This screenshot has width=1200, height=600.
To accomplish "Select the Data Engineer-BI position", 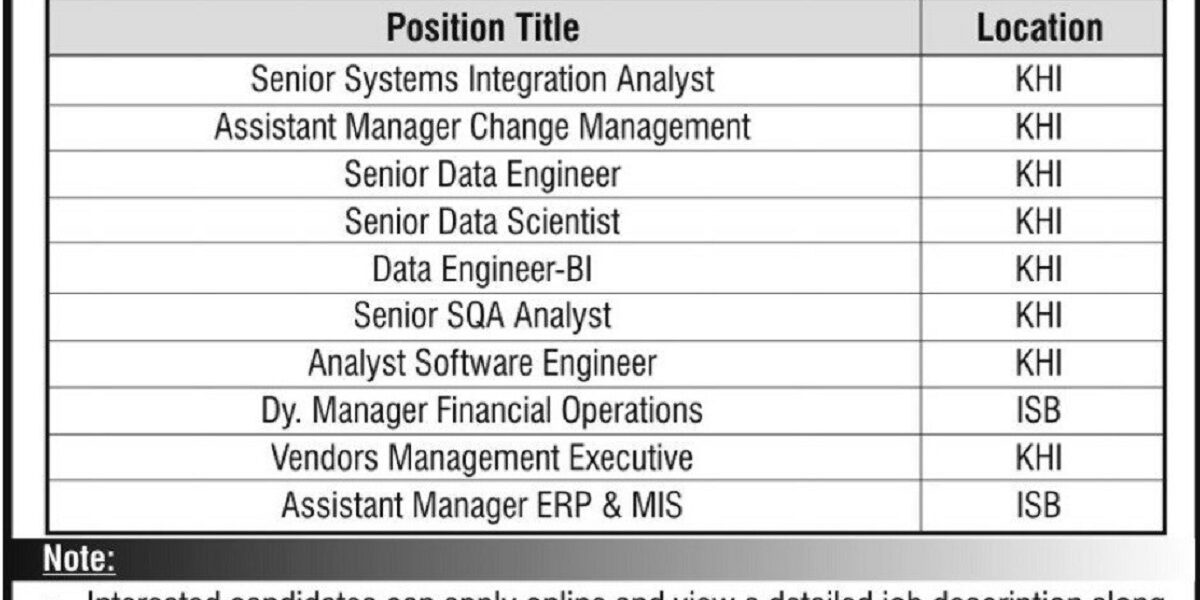I will point(482,268).
